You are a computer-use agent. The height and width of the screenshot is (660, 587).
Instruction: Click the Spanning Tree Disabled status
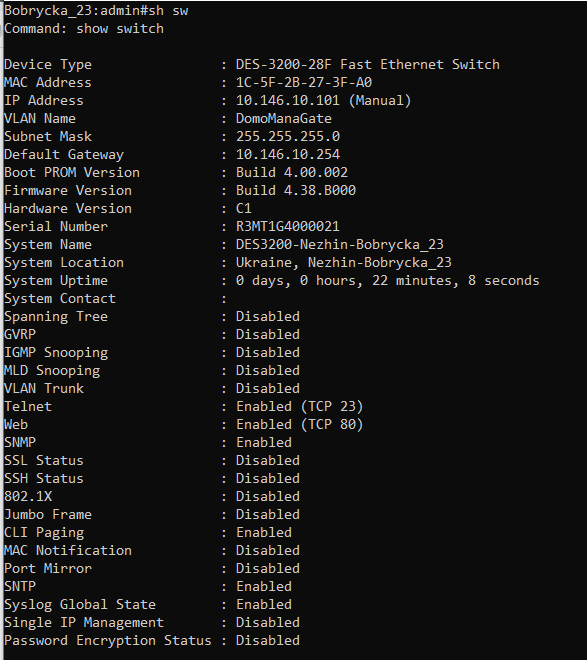pyautogui.click(x=268, y=317)
